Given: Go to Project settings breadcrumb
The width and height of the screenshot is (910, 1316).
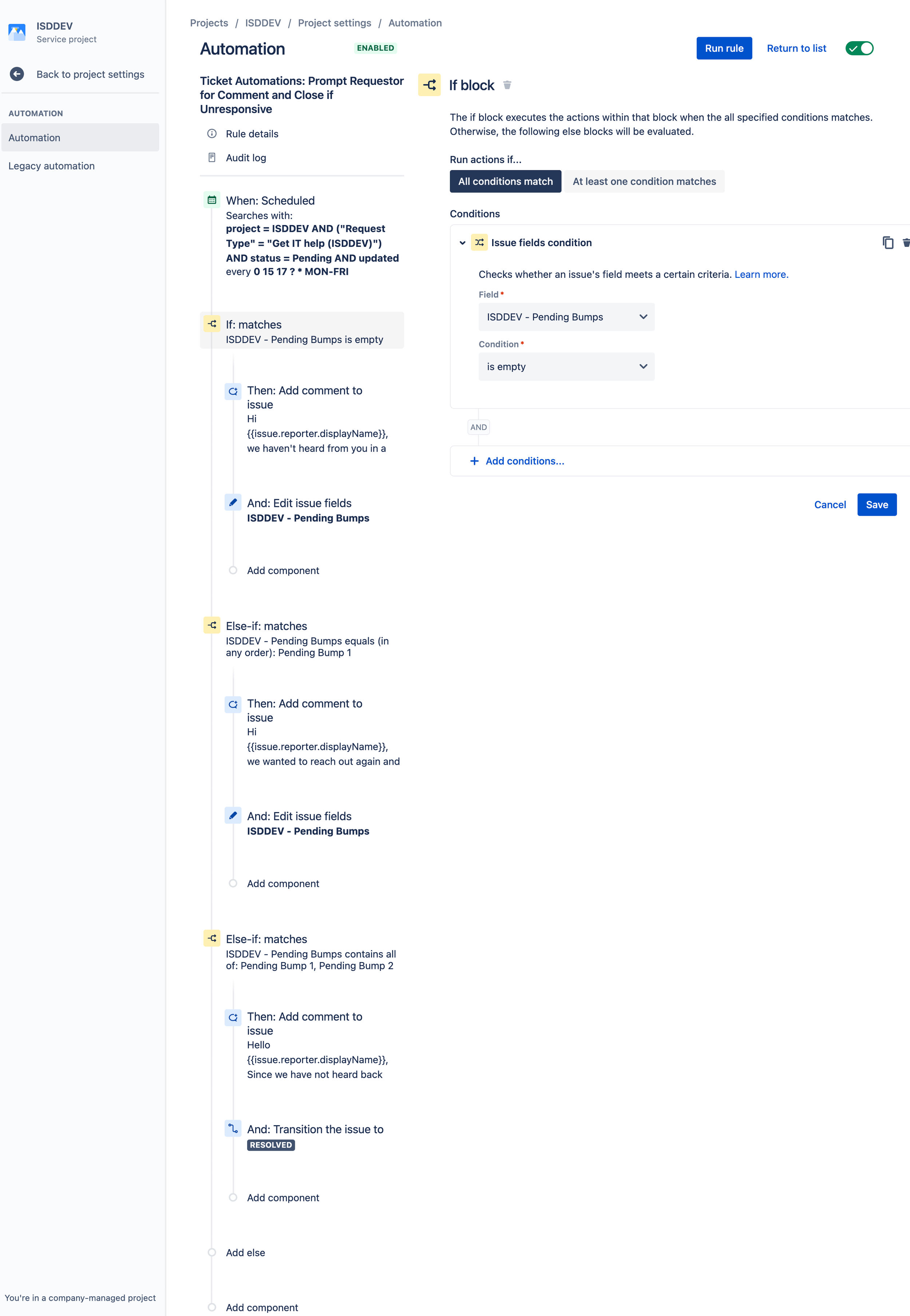Looking at the screenshot, I should click(334, 23).
